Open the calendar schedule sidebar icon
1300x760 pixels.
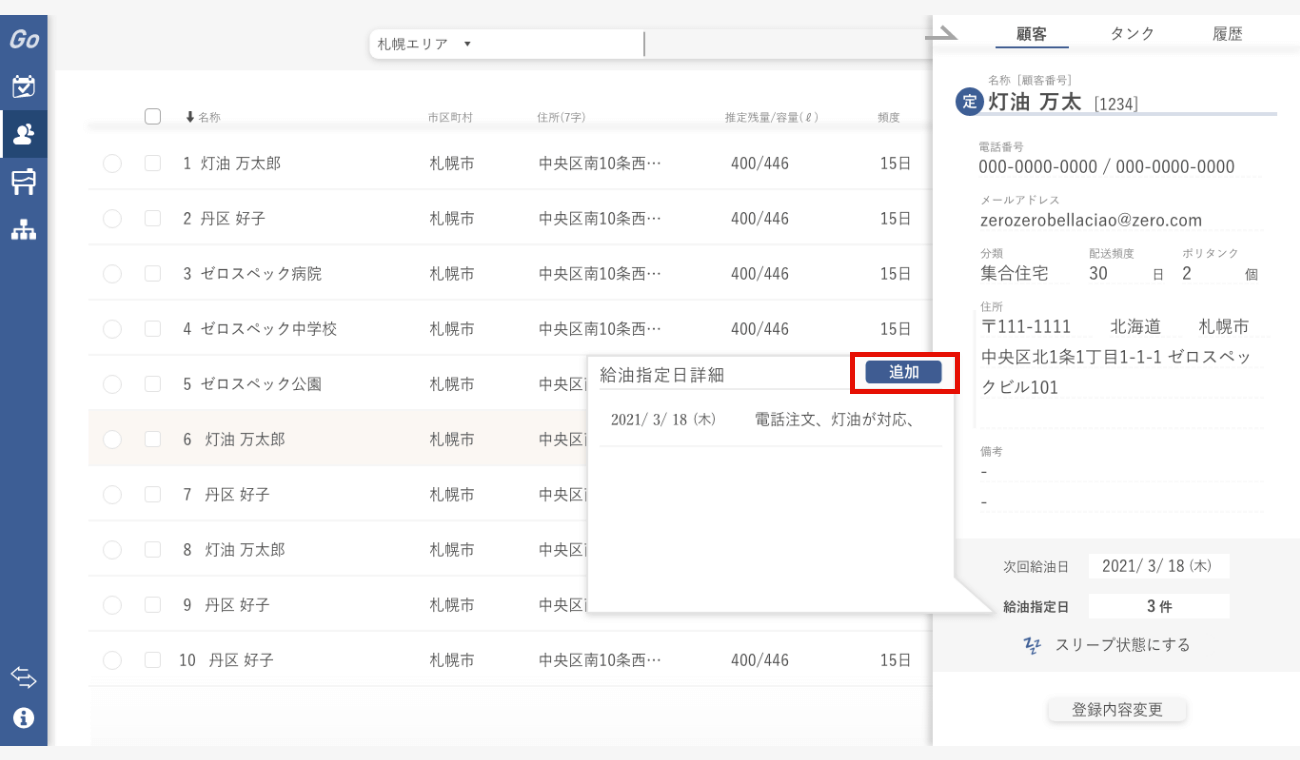(x=23, y=86)
